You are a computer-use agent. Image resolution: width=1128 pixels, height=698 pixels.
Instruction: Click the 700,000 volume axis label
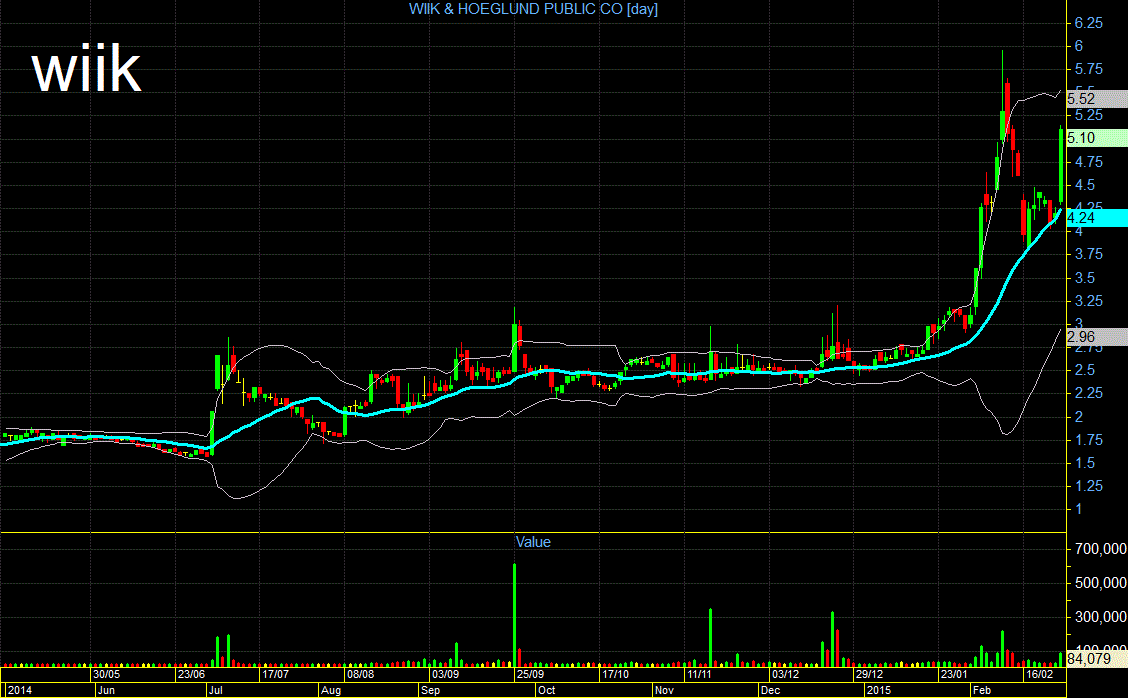(x=1101, y=549)
